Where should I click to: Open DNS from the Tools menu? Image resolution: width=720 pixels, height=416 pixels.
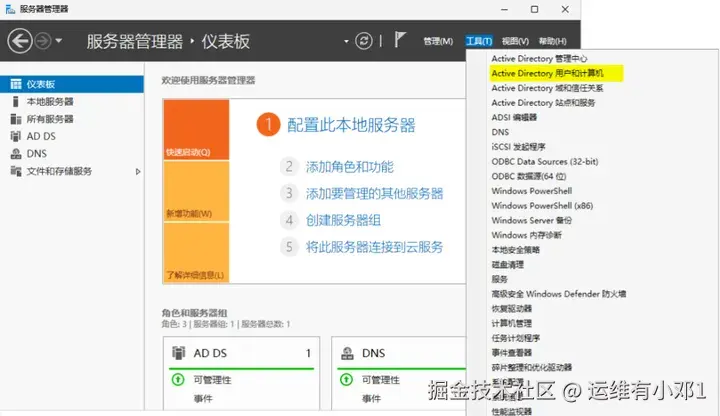pyautogui.click(x=500, y=132)
